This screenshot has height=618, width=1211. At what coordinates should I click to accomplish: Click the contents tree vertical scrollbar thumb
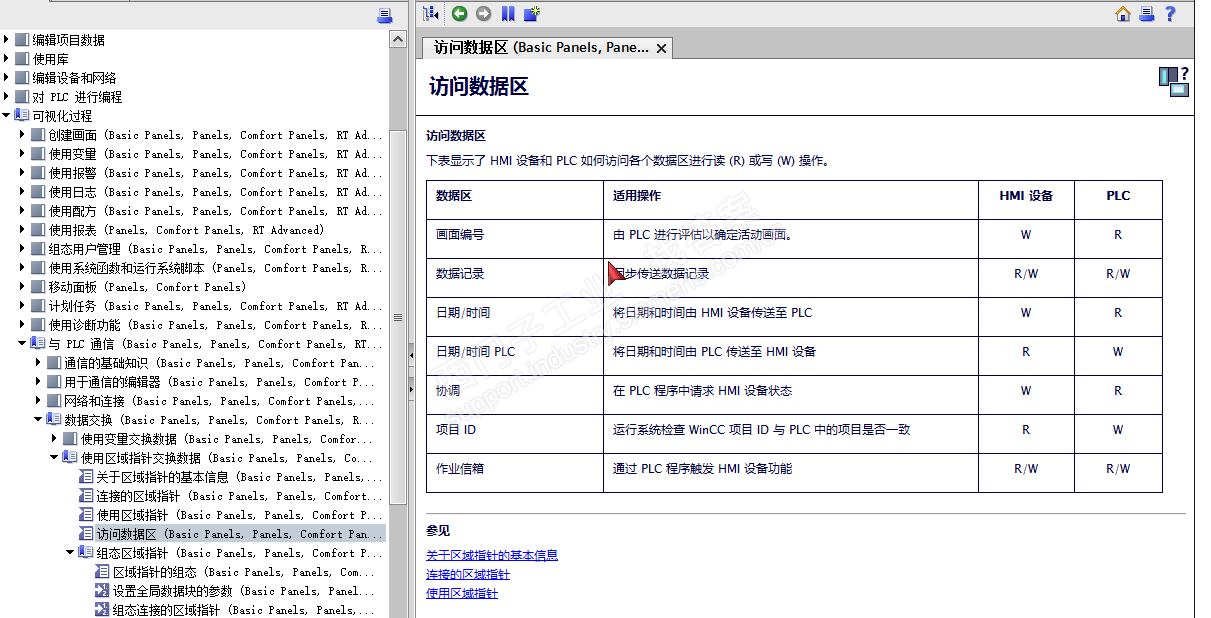[398, 317]
